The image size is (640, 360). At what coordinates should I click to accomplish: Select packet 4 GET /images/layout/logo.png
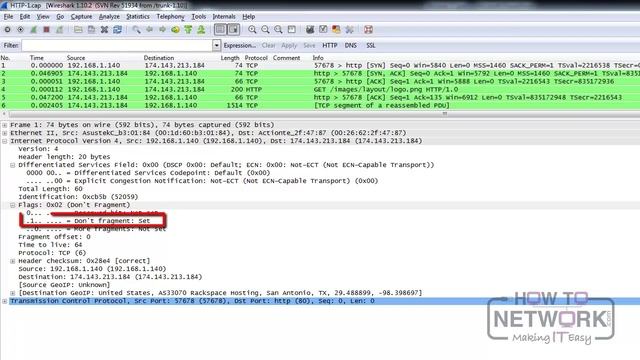click(320, 89)
